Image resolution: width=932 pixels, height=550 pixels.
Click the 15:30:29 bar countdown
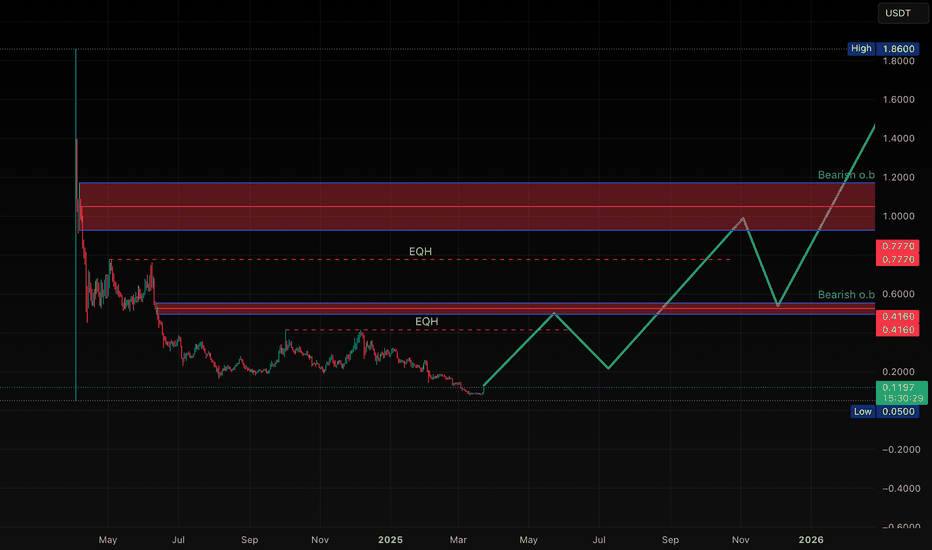902,398
